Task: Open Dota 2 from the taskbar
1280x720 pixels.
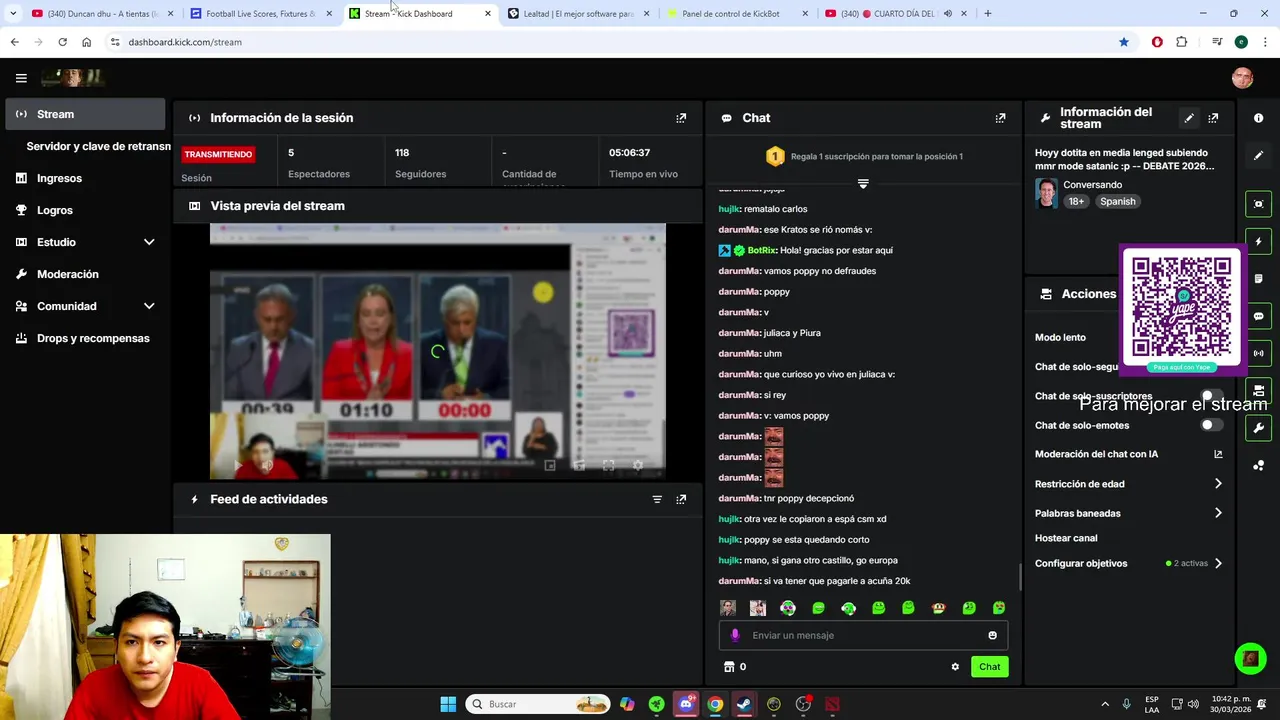Action: (x=832, y=704)
